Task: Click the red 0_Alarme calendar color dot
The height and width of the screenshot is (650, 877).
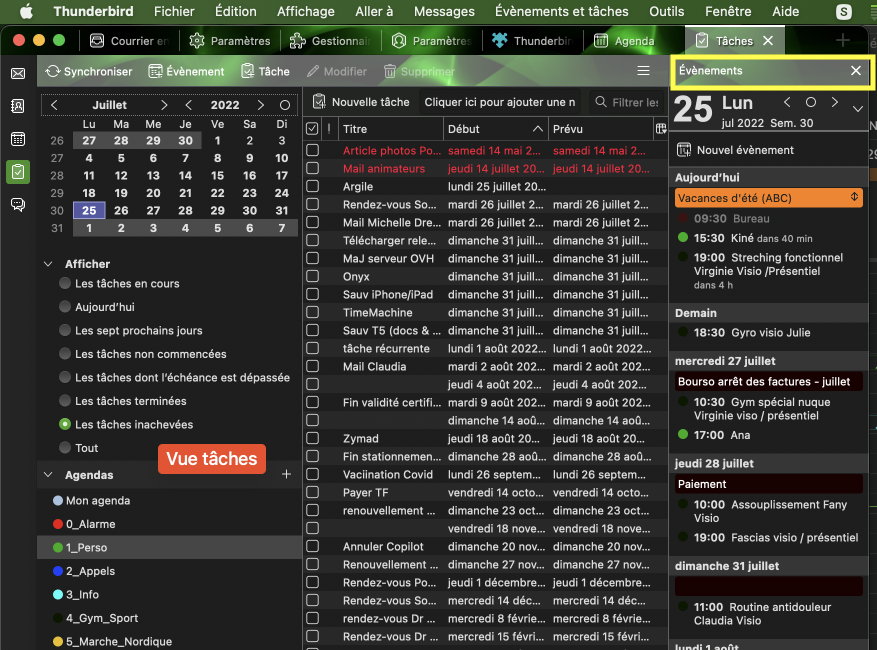Action: (58, 524)
